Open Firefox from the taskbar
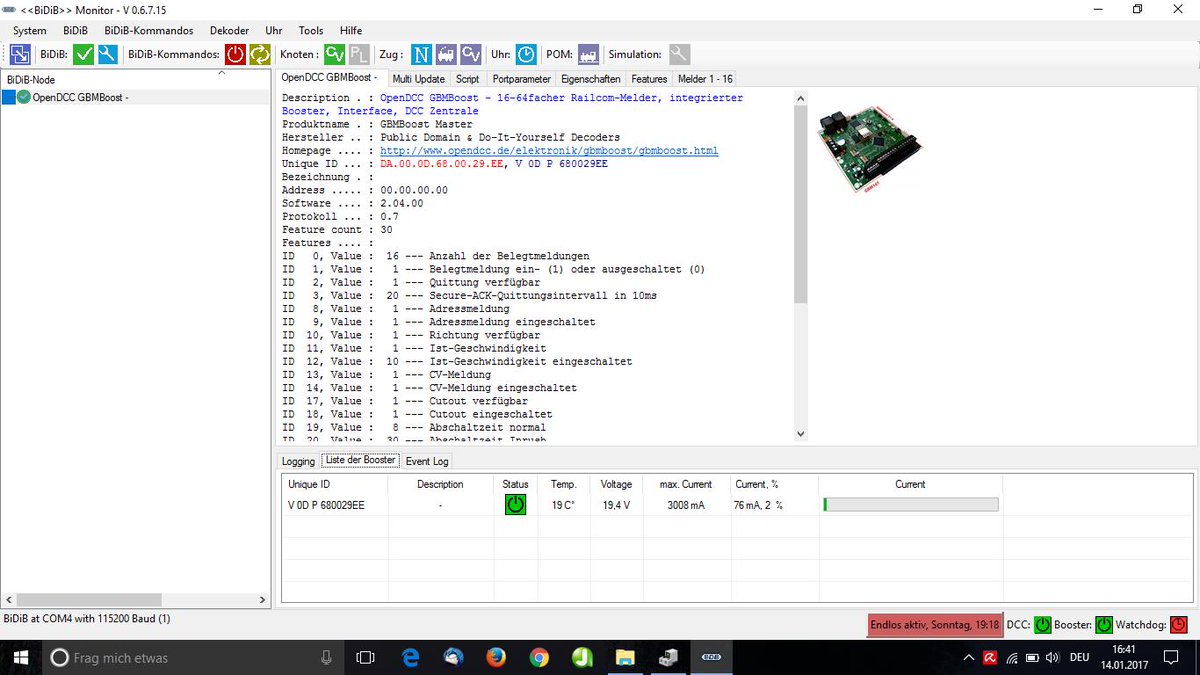The width and height of the screenshot is (1200, 675). point(496,657)
